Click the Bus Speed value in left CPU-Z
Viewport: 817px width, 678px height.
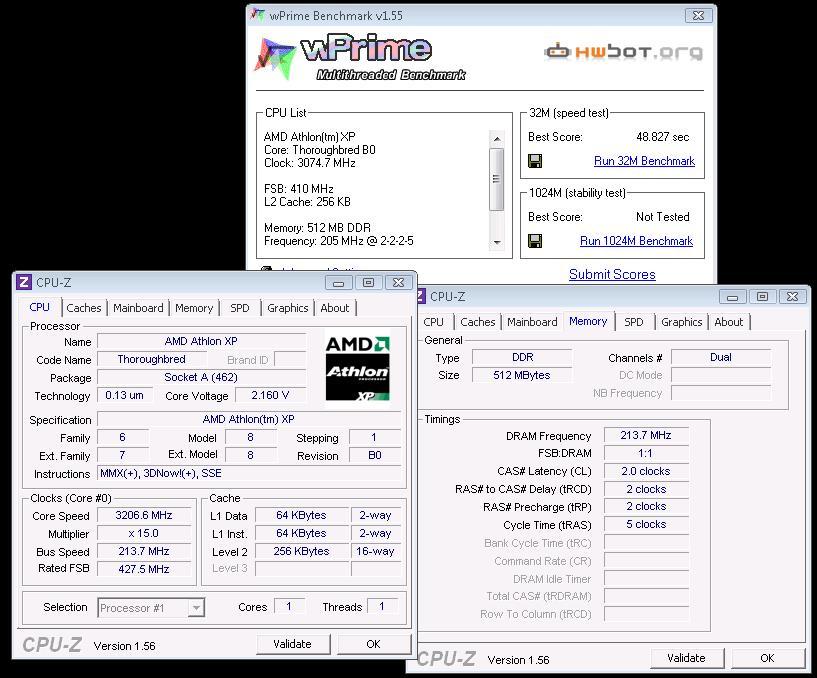144,551
